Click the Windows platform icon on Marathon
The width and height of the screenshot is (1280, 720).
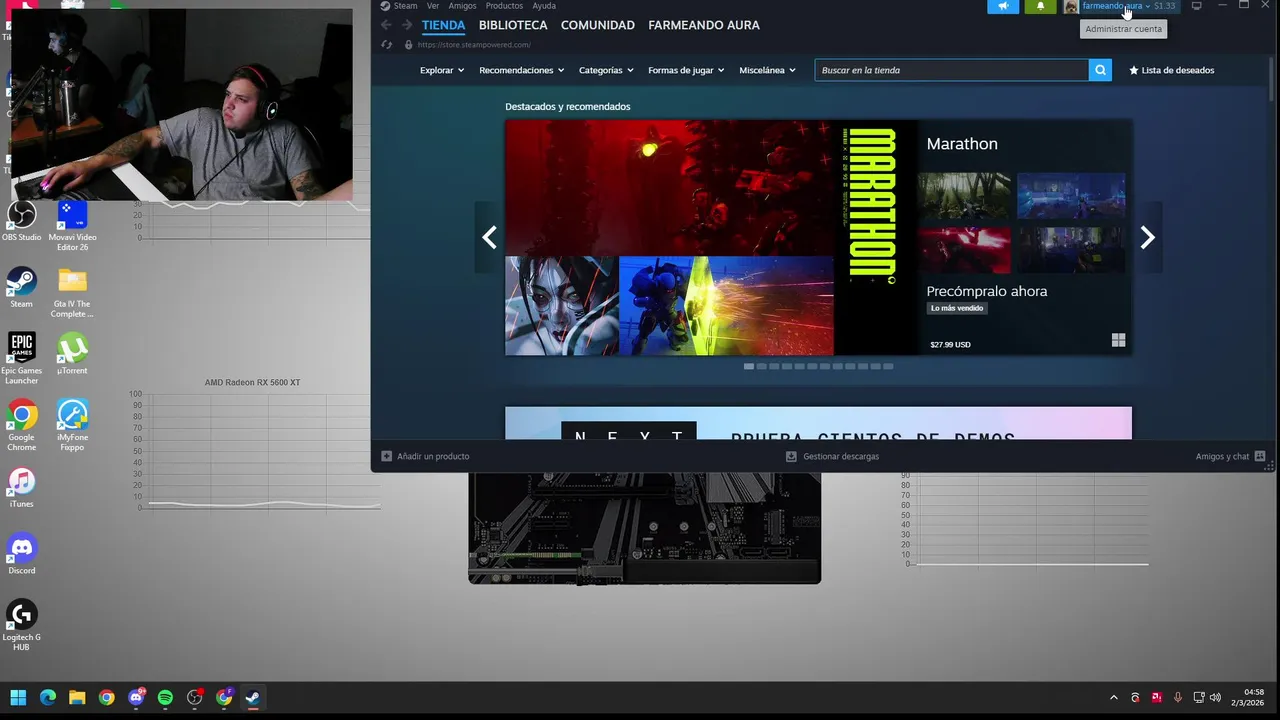click(1118, 341)
